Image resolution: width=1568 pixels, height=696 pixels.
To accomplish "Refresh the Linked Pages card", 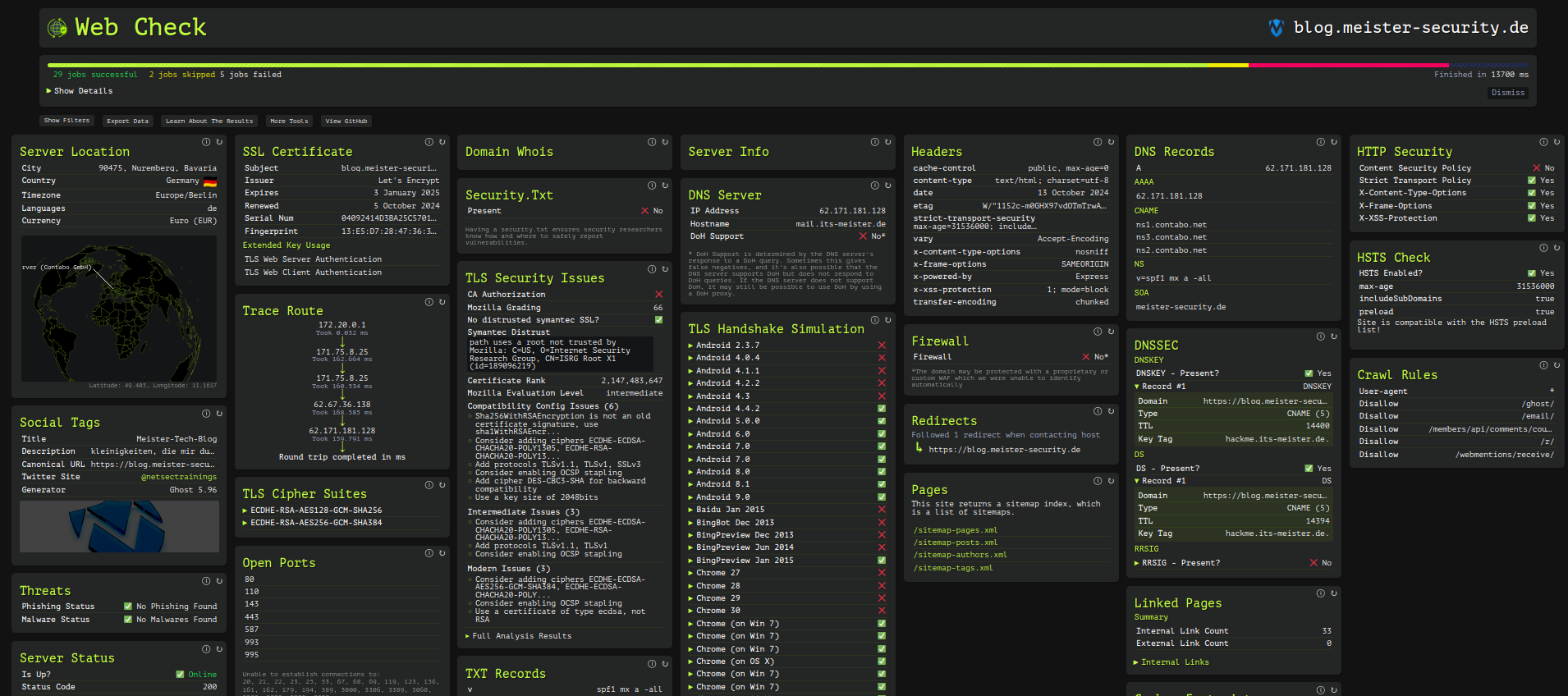I will 1334,593.
